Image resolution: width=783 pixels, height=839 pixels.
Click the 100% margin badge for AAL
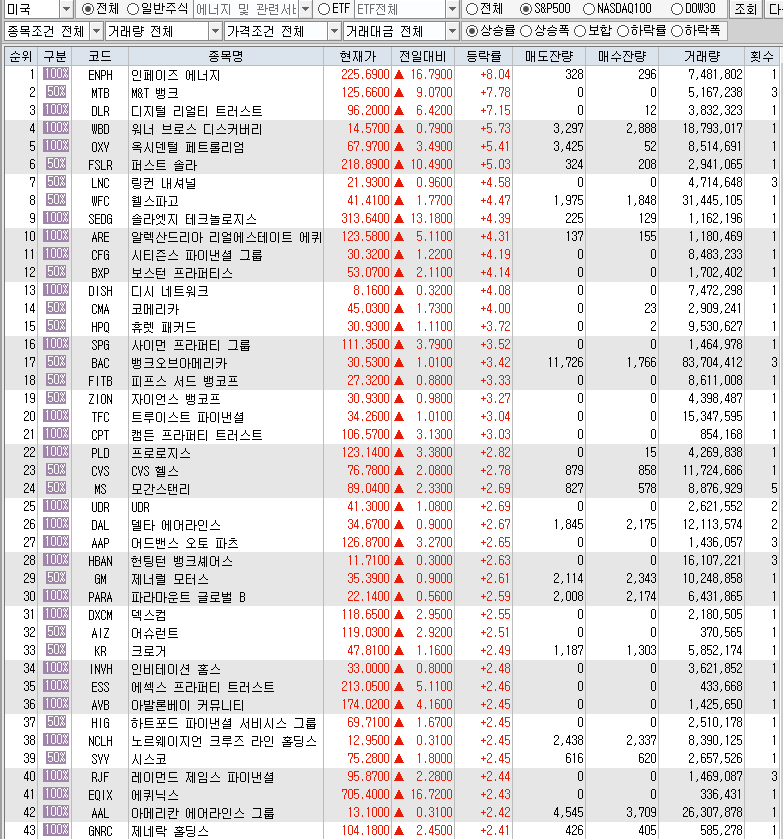click(x=56, y=812)
